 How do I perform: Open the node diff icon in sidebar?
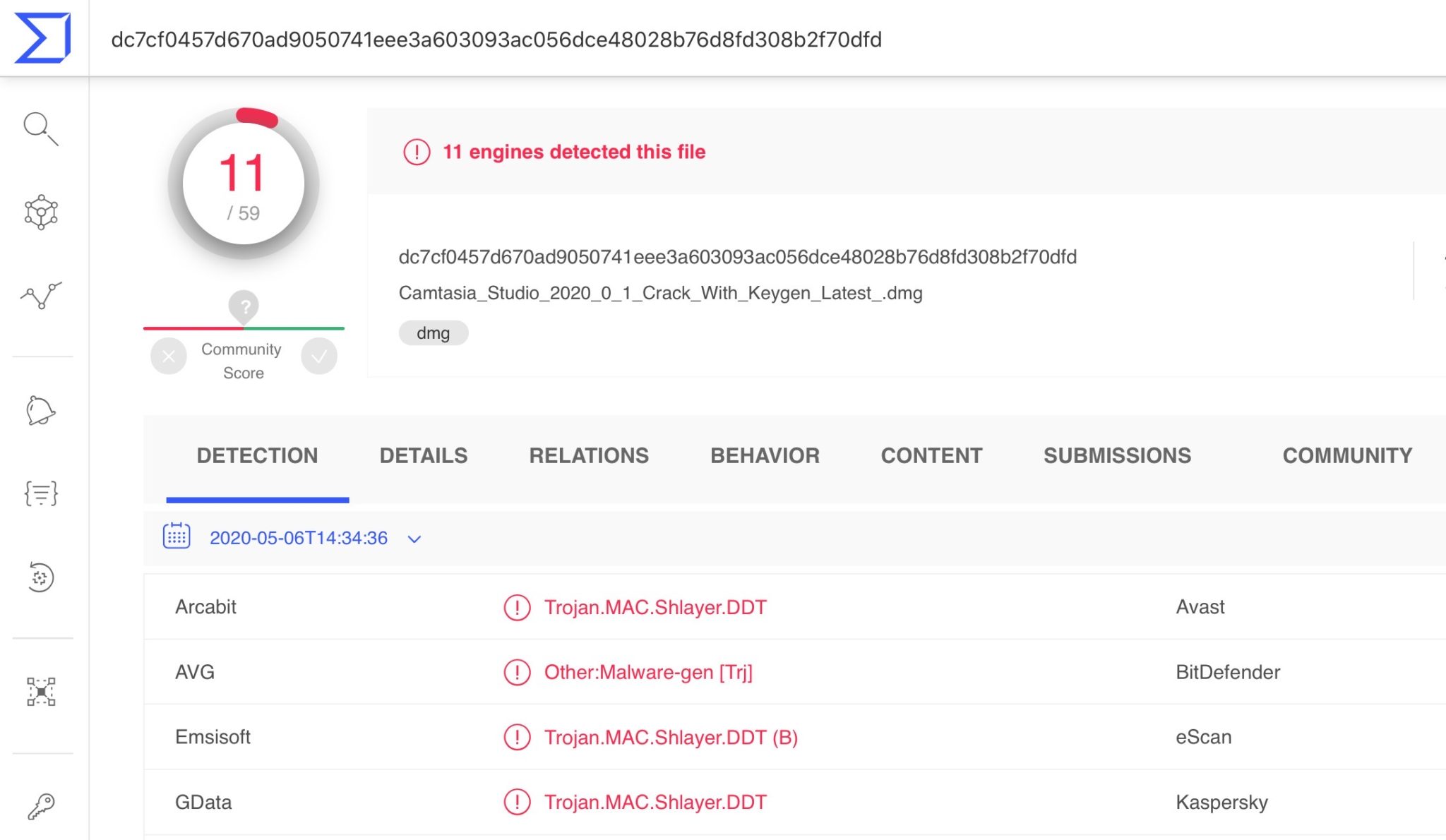click(x=41, y=692)
